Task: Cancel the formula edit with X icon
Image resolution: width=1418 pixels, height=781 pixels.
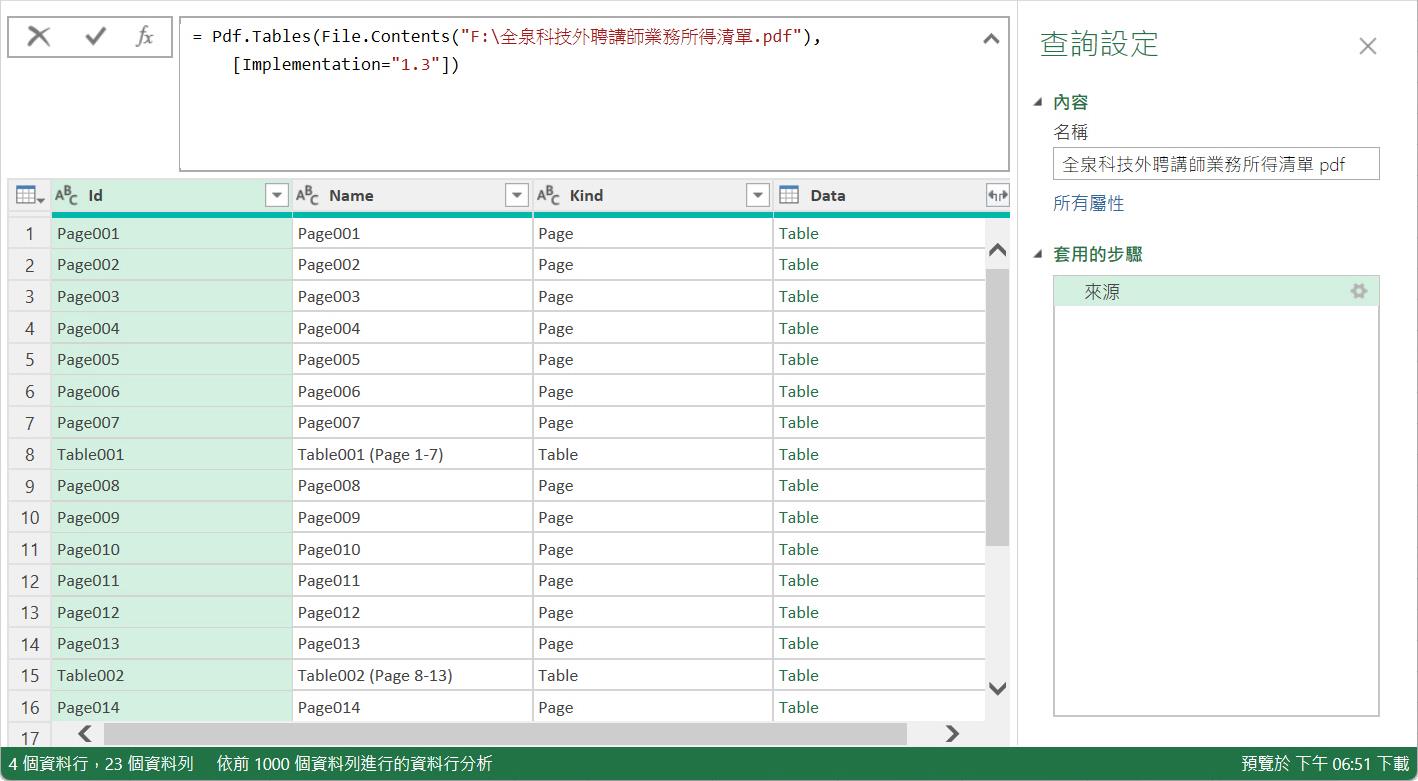Action: pyautogui.click(x=39, y=37)
